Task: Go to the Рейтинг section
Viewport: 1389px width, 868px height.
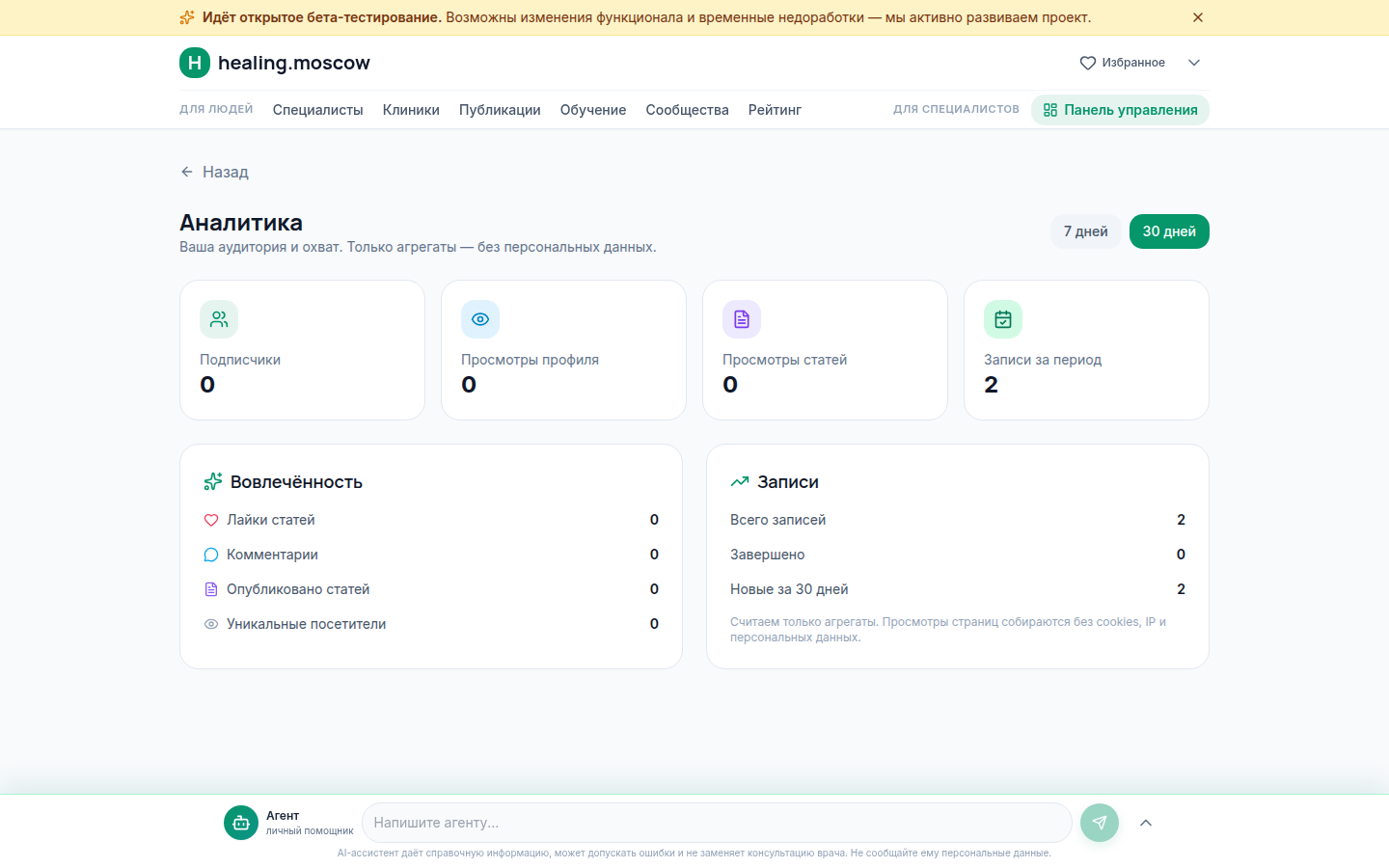Action: (776, 110)
